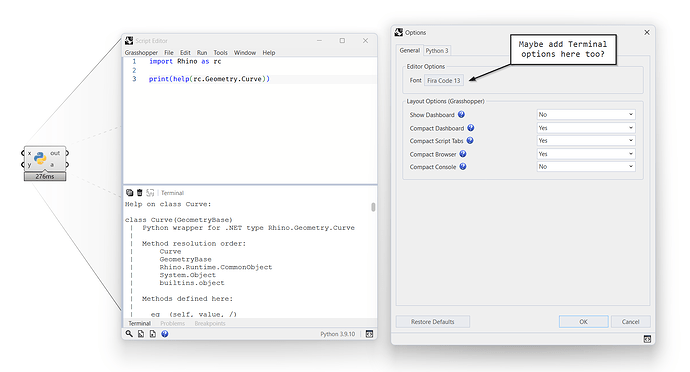Cancel the Options dialog
This screenshot has width=690, height=372.
pos(630,322)
